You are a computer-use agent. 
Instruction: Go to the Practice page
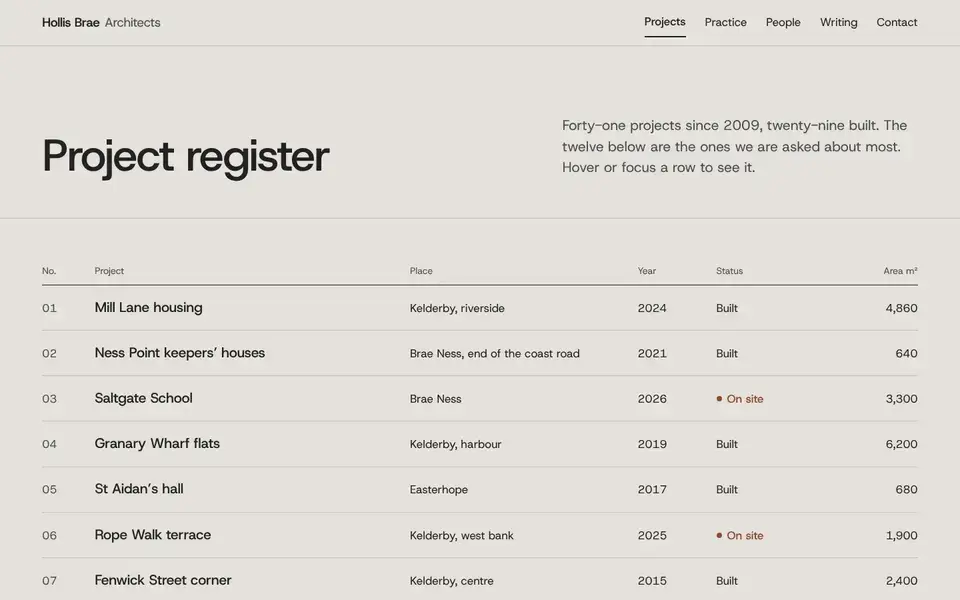[726, 22]
